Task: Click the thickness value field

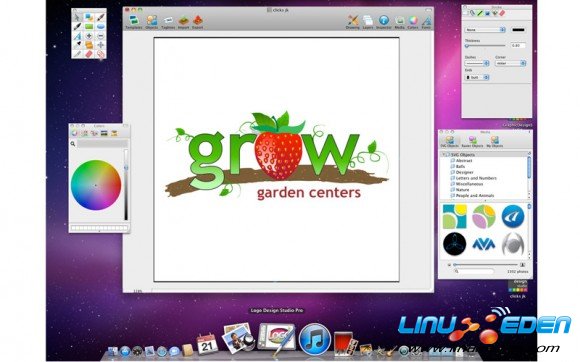Action: [x=518, y=45]
